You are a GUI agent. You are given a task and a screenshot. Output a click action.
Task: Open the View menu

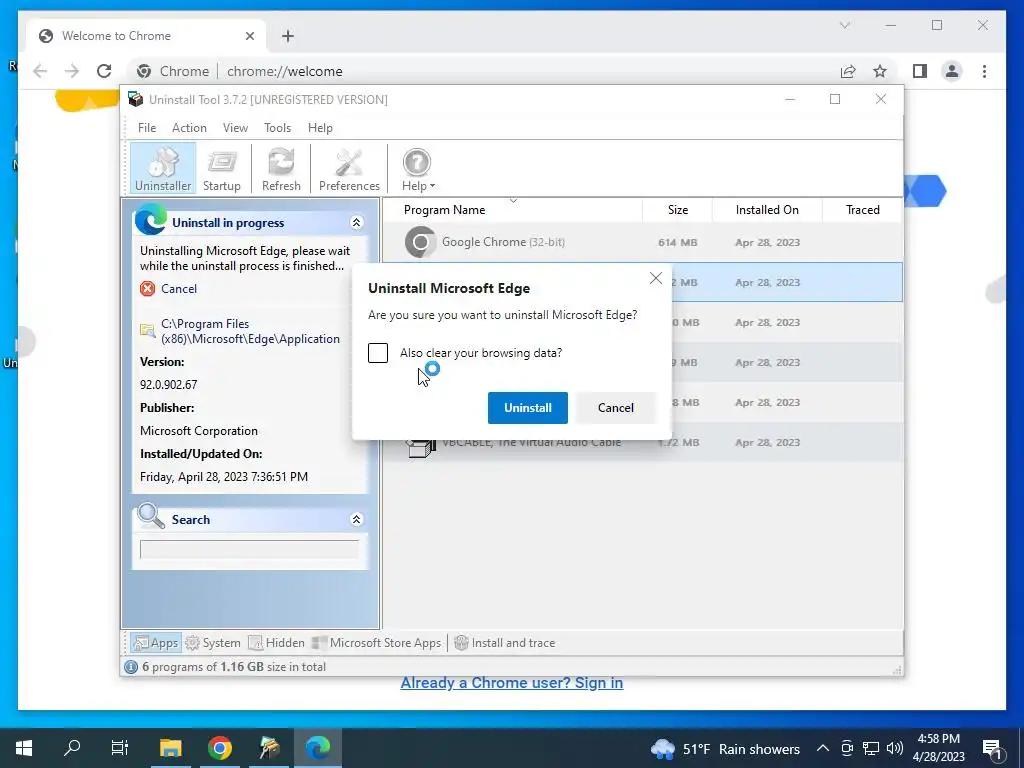click(x=235, y=128)
